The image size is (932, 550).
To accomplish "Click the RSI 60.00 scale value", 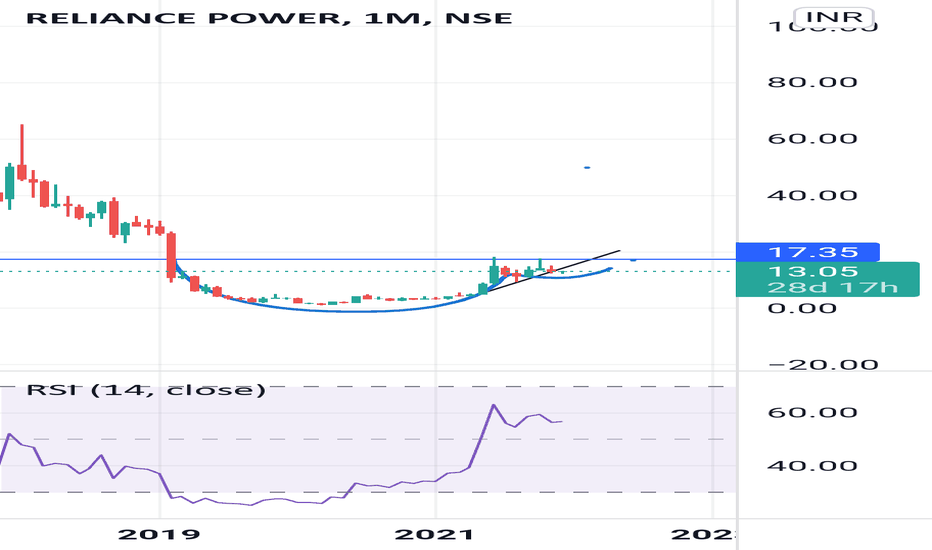I will point(812,412).
